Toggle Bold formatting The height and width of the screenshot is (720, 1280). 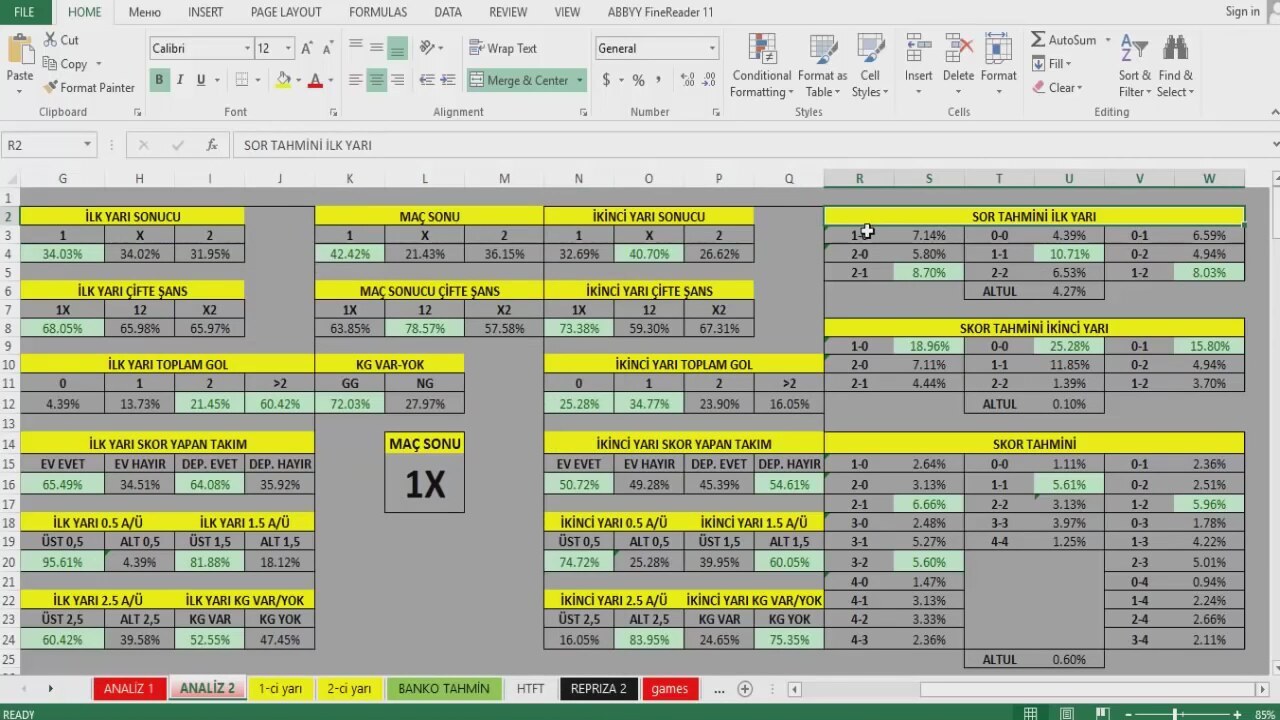click(x=159, y=80)
